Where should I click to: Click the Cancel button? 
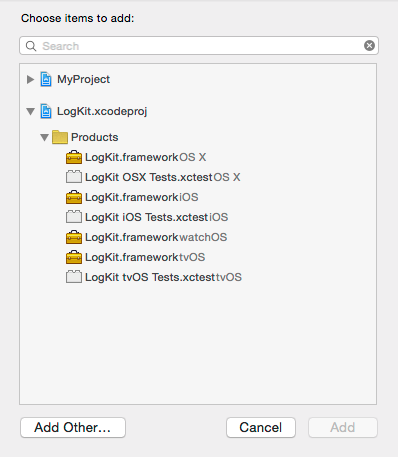[261, 427]
